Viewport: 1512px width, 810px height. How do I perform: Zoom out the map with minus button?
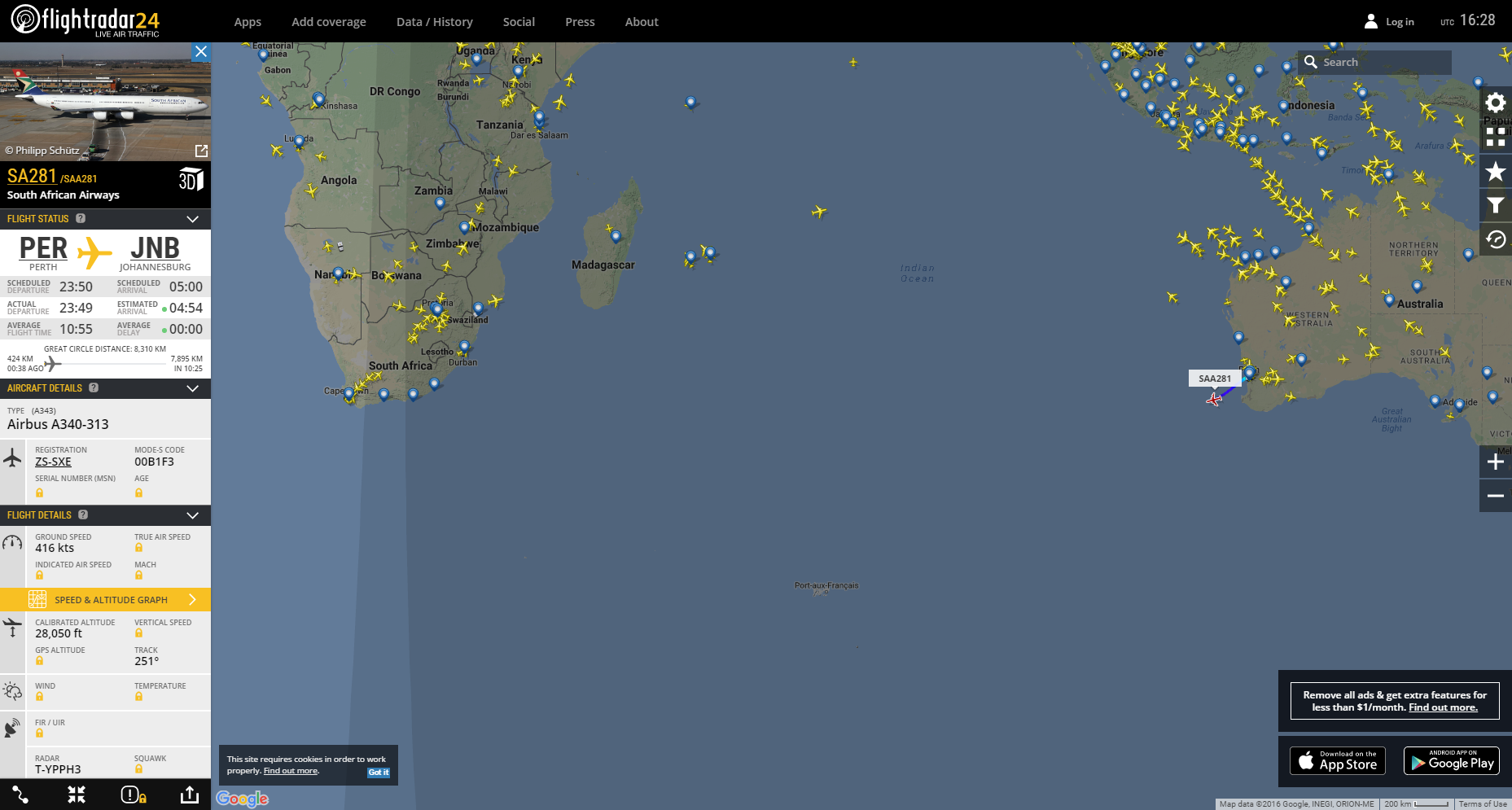pyautogui.click(x=1496, y=496)
